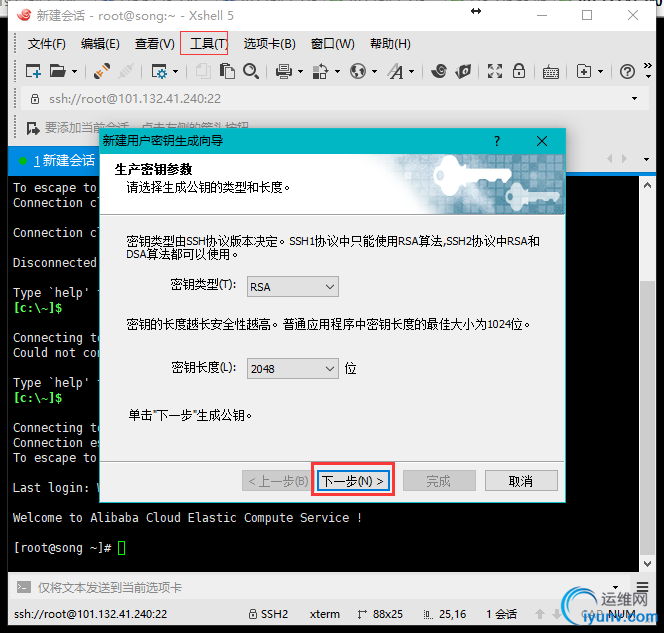
Task: Click the Xagent key icon in toolbar
Action: pos(463,71)
